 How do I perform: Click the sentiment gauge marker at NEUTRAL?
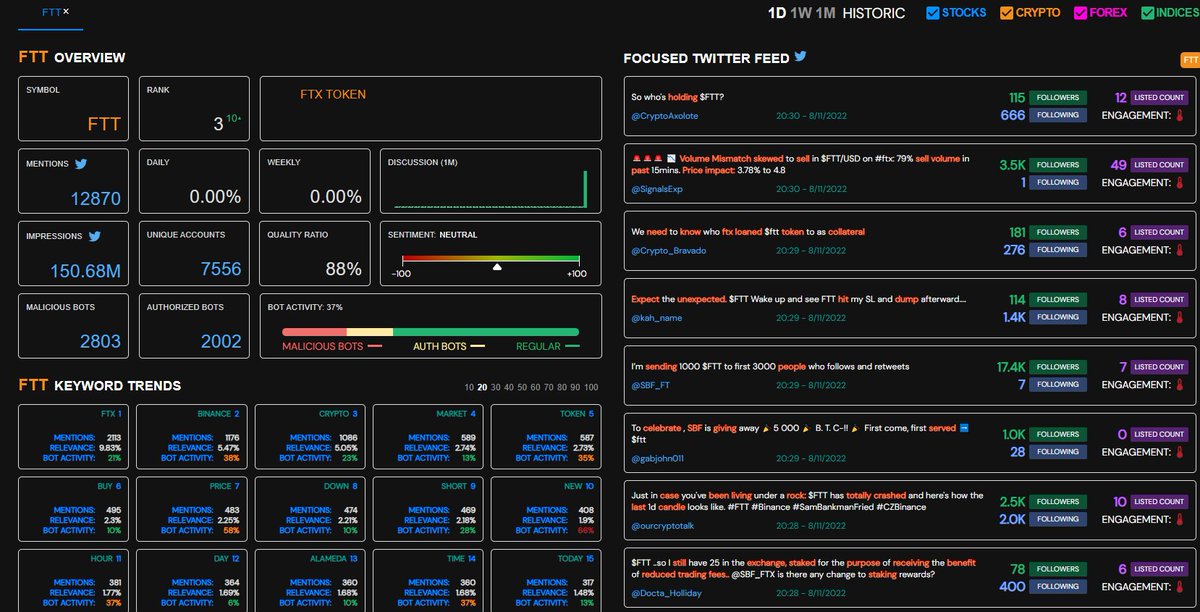[497, 267]
